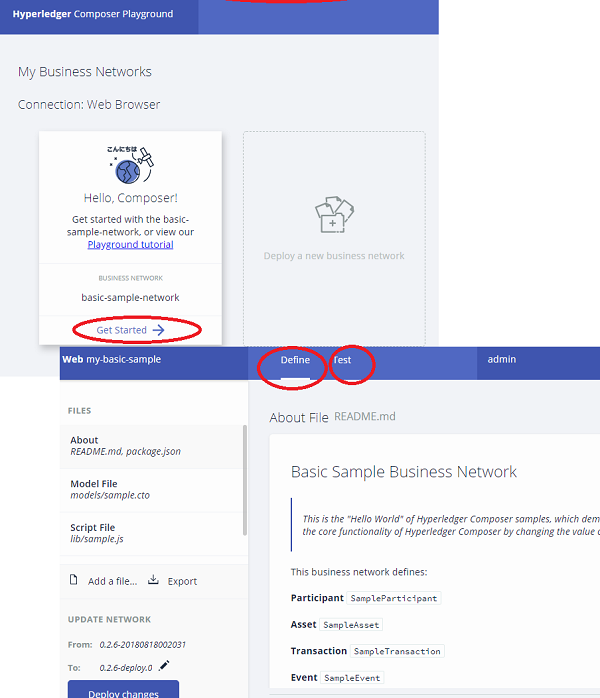This screenshot has width=600, height=698.
Task: Click Hyperledger Composer Playground title
Action: pos(93,14)
